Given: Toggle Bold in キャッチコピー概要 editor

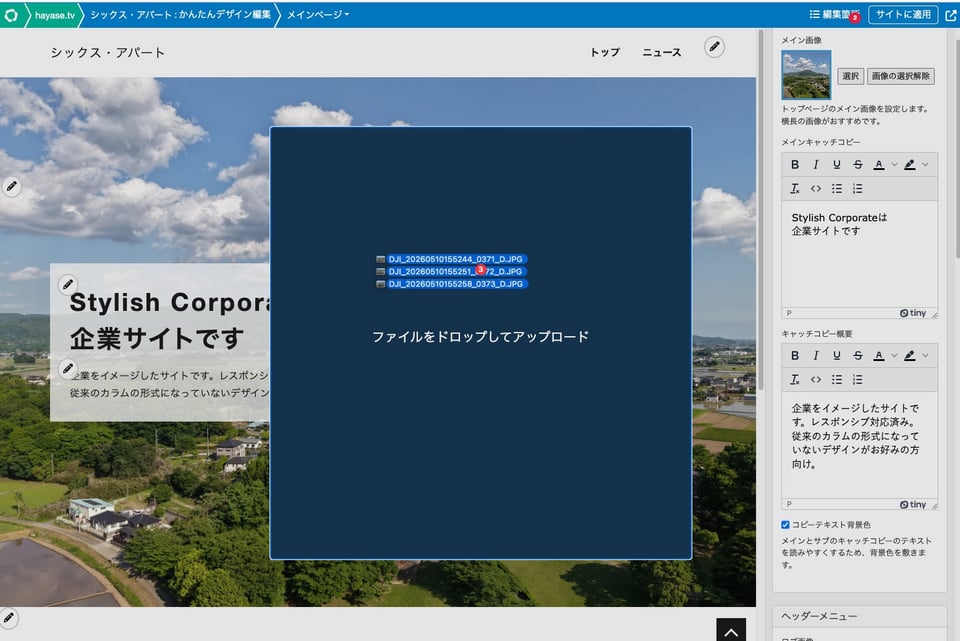Looking at the screenshot, I should pos(795,355).
